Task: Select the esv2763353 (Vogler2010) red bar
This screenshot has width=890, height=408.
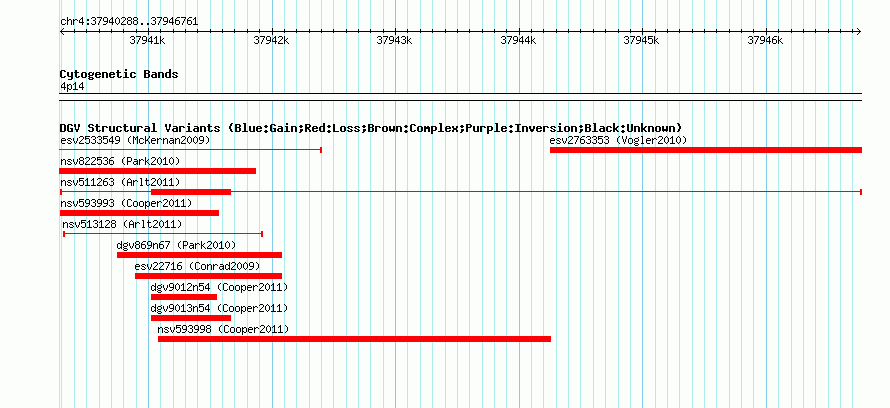Action: [706, 150]
